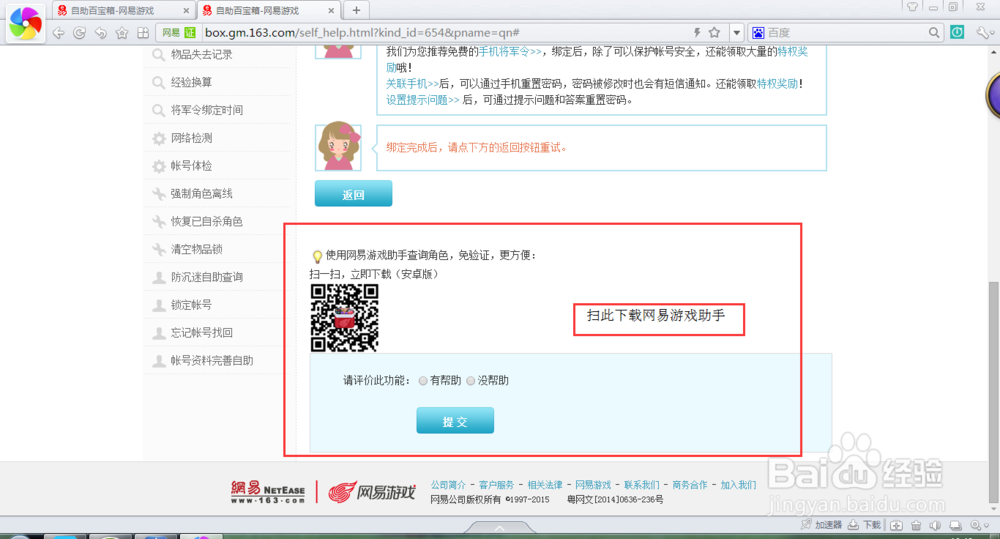Viewport: 1000px width, 539px height.
Task: Close the first 自助百宝箱 tab
Action: coord(186,11)
